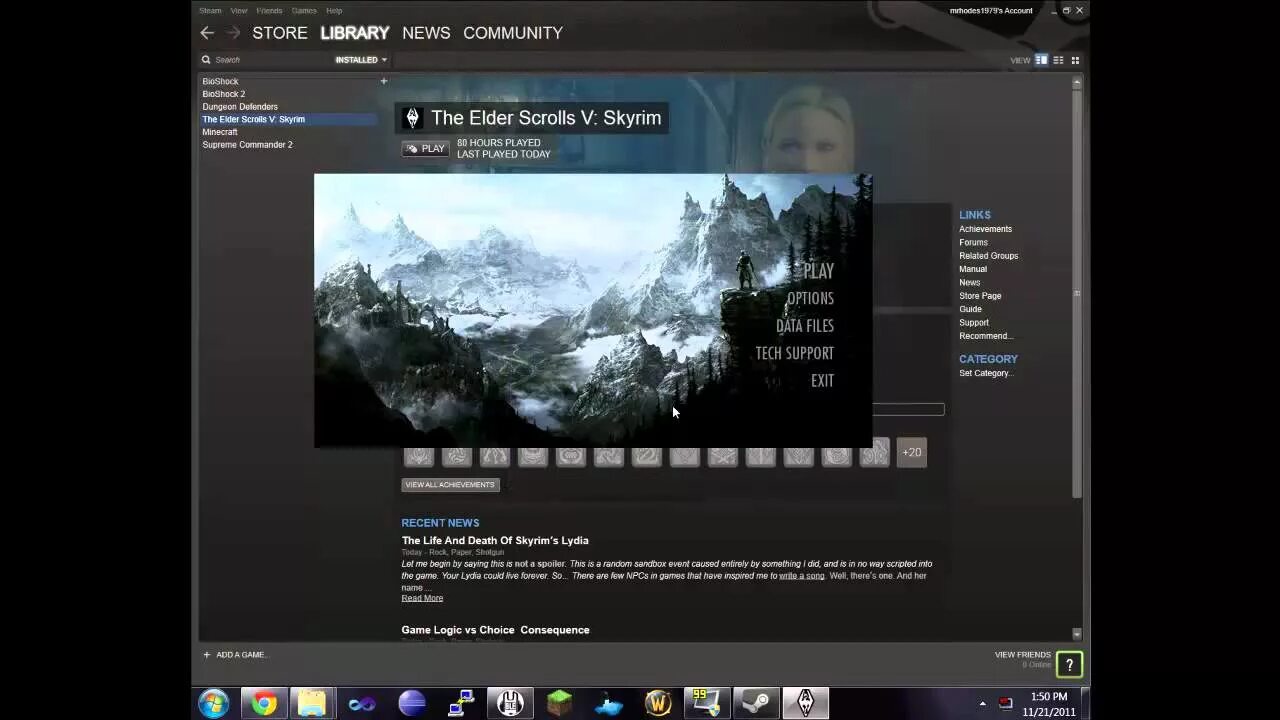The image size is (1280, 720).
Task: Open the infinity-symbol taskbar app
Action: pos(361,703)
